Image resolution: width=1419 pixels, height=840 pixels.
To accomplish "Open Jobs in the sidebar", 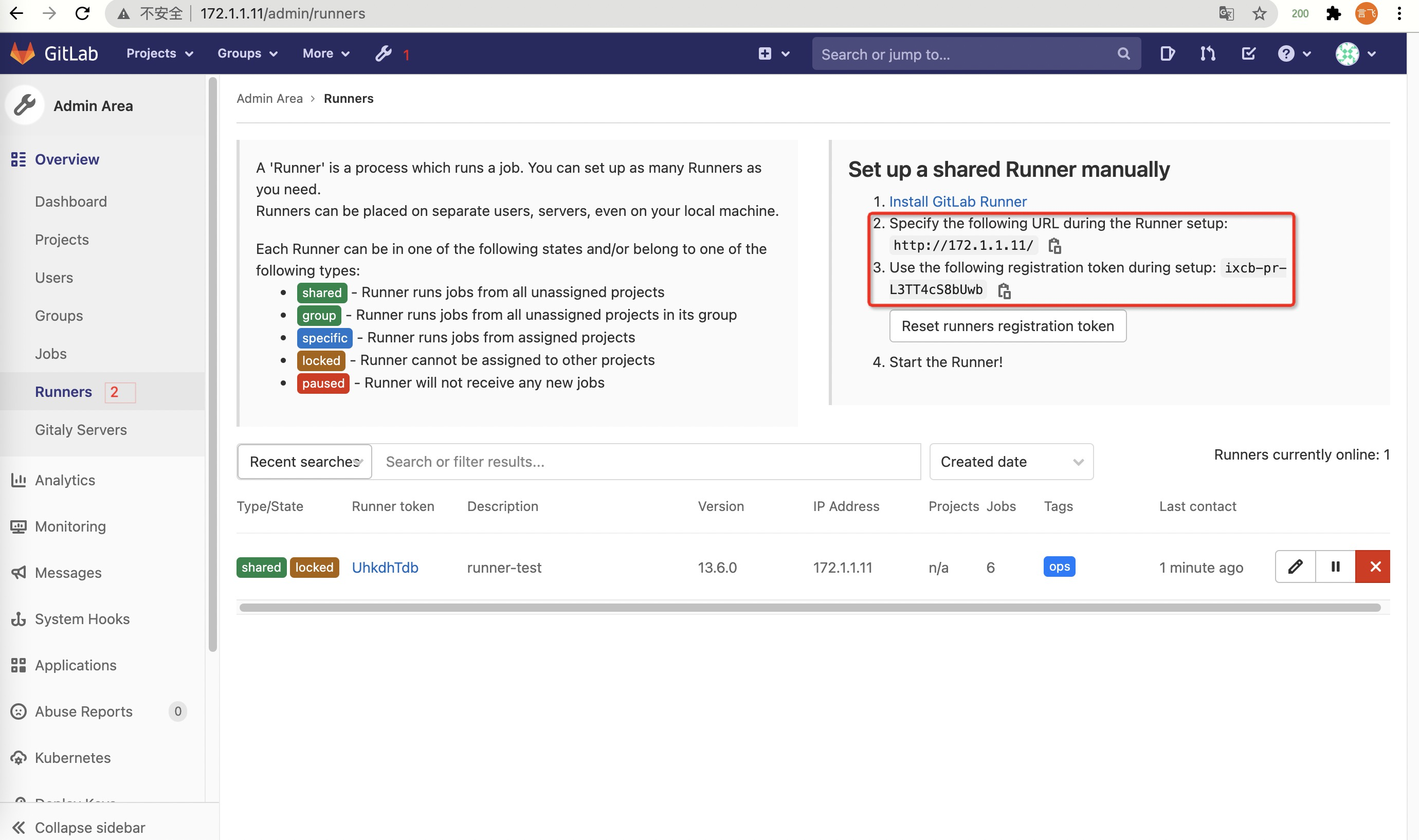I will point(50,353).
